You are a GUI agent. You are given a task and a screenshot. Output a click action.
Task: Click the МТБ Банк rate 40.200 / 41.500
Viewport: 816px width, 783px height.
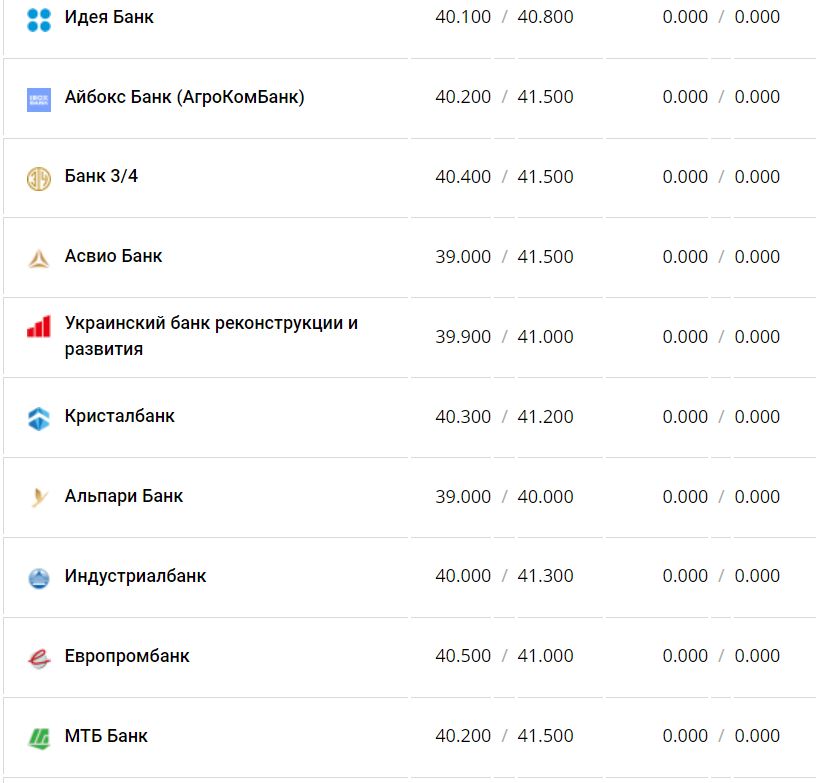click(504, 736)
